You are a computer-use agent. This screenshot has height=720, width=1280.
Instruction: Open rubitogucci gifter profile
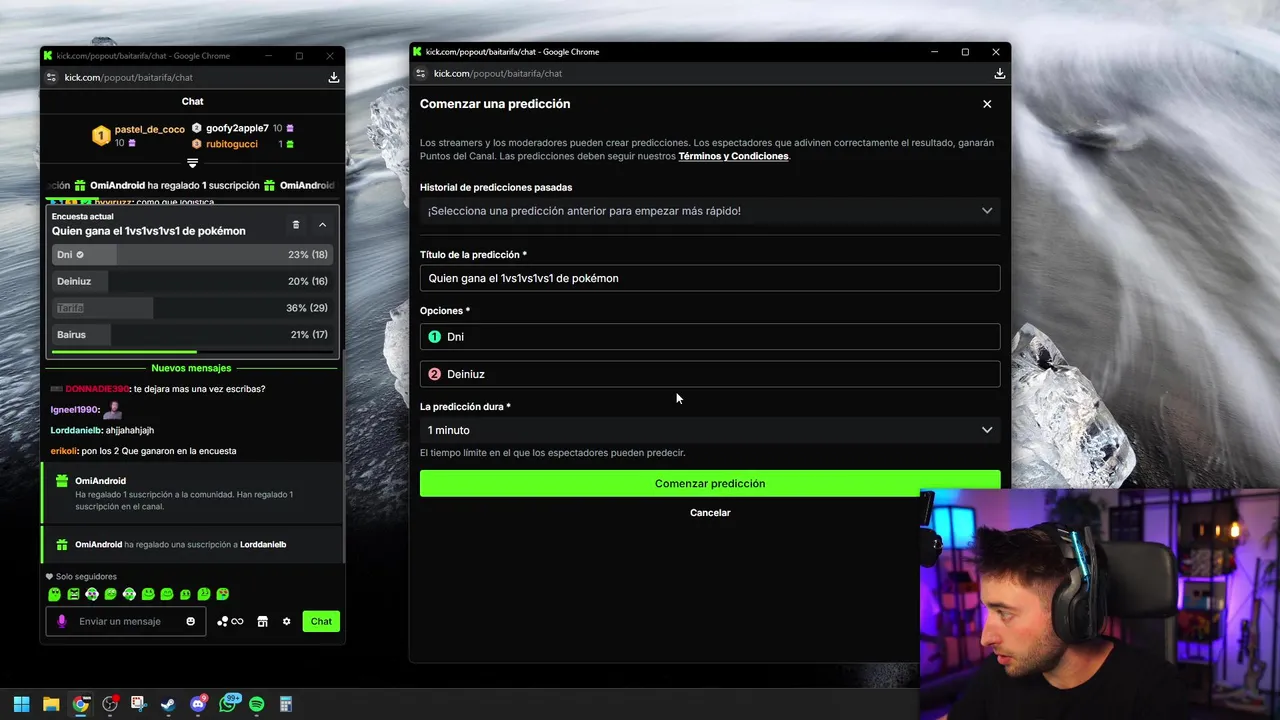(x=232, y=144)
